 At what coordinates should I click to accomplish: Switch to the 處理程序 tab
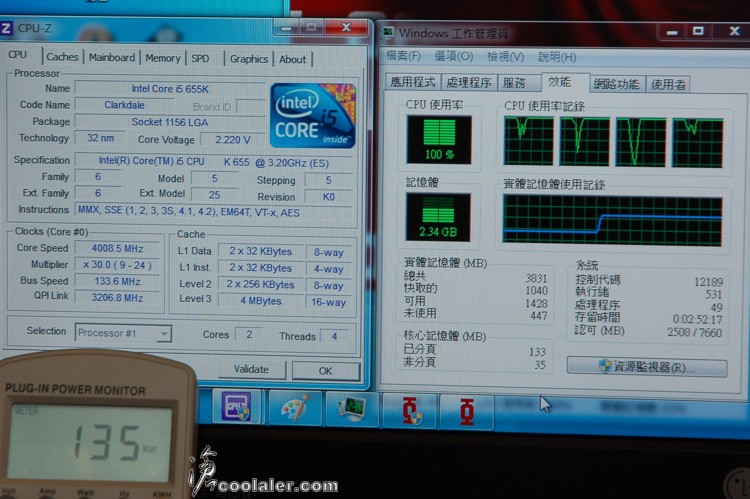[469, 83]
